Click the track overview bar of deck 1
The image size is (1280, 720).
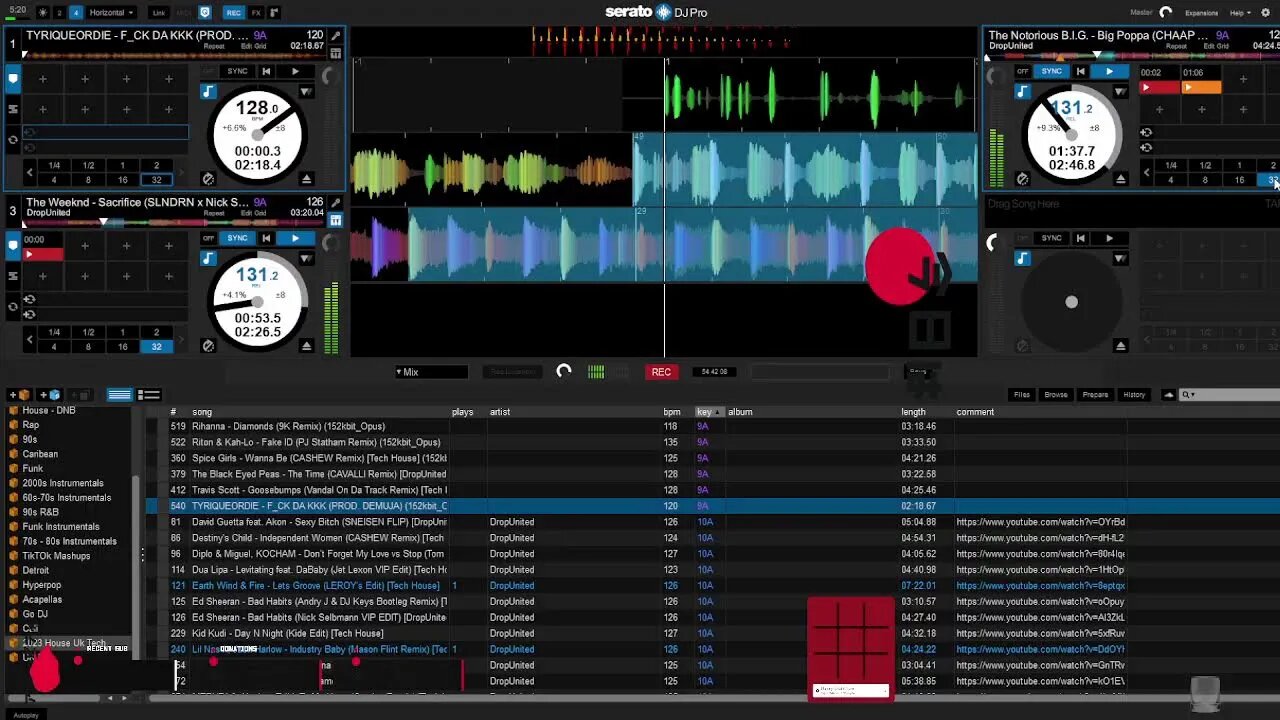(x=174, y=55)
